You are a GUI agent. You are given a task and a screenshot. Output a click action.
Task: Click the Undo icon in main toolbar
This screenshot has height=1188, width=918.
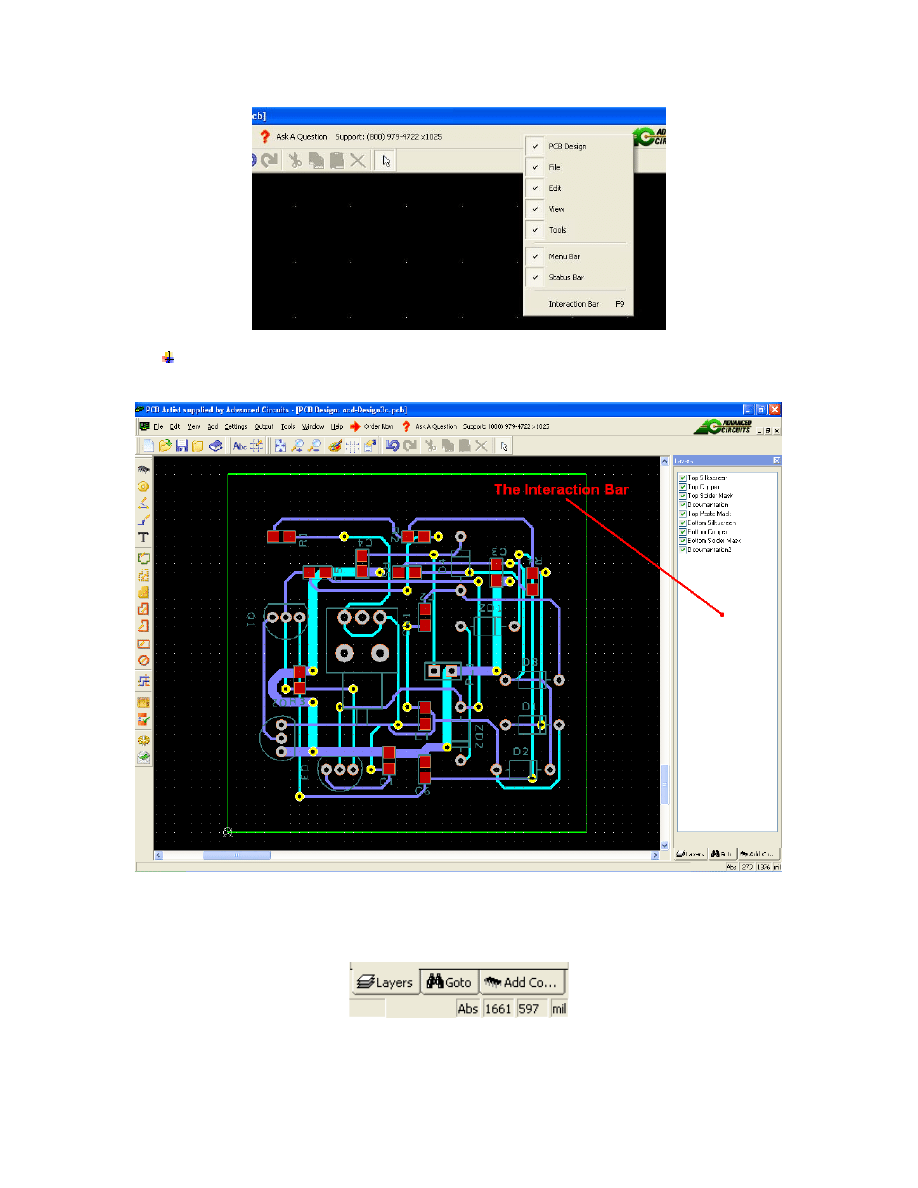coord(393,446)
